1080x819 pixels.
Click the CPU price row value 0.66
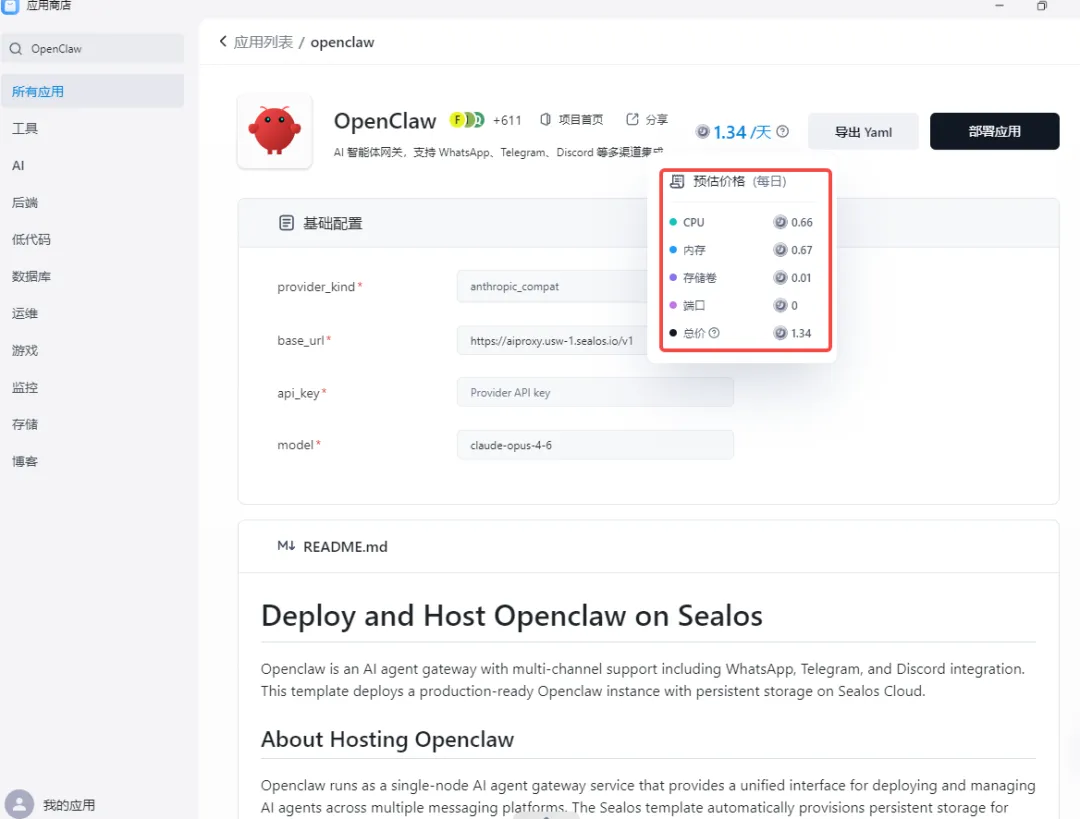pos(802,222)
